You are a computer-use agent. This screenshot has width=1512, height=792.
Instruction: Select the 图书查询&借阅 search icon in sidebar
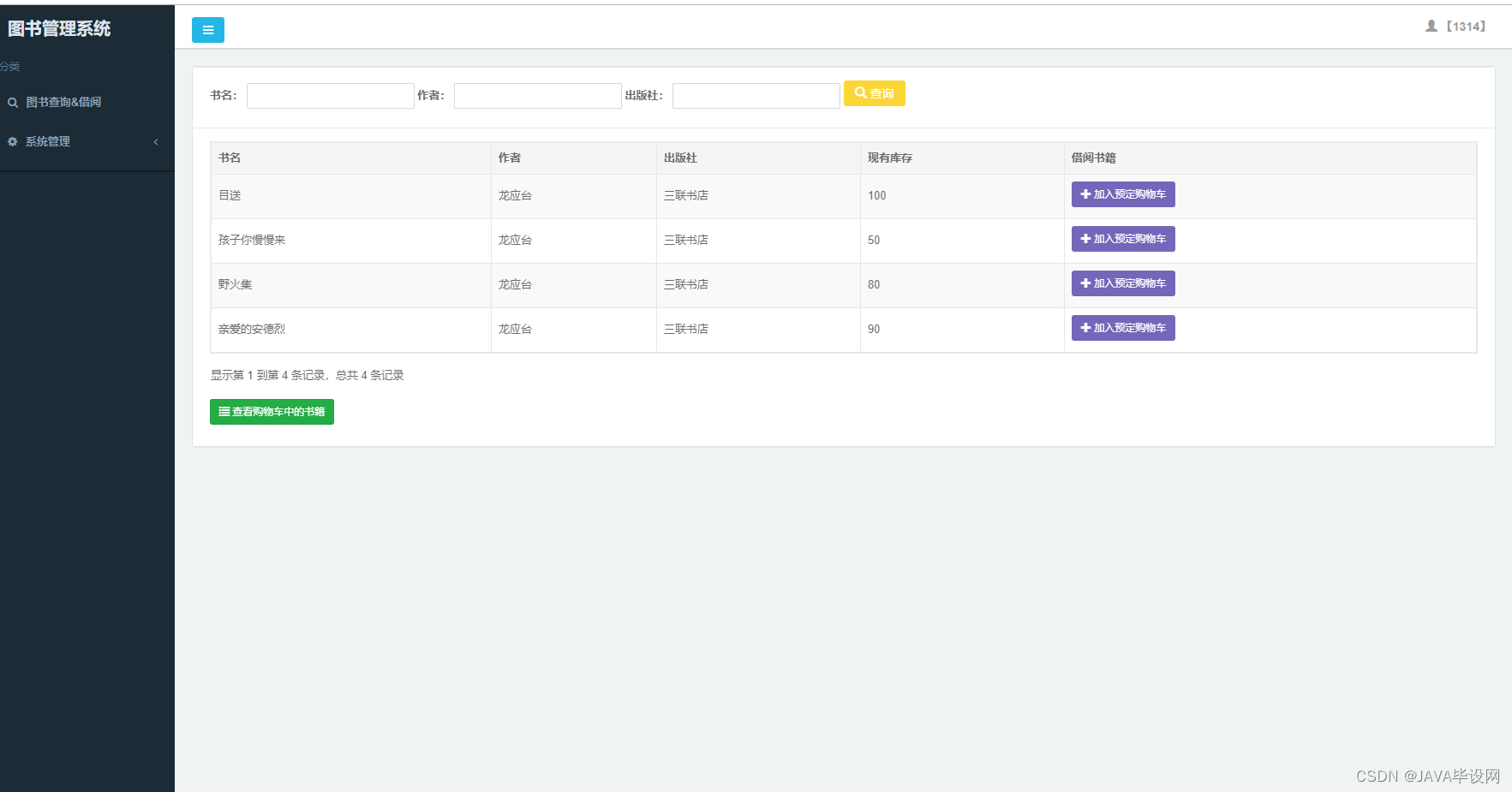(12, 102)
